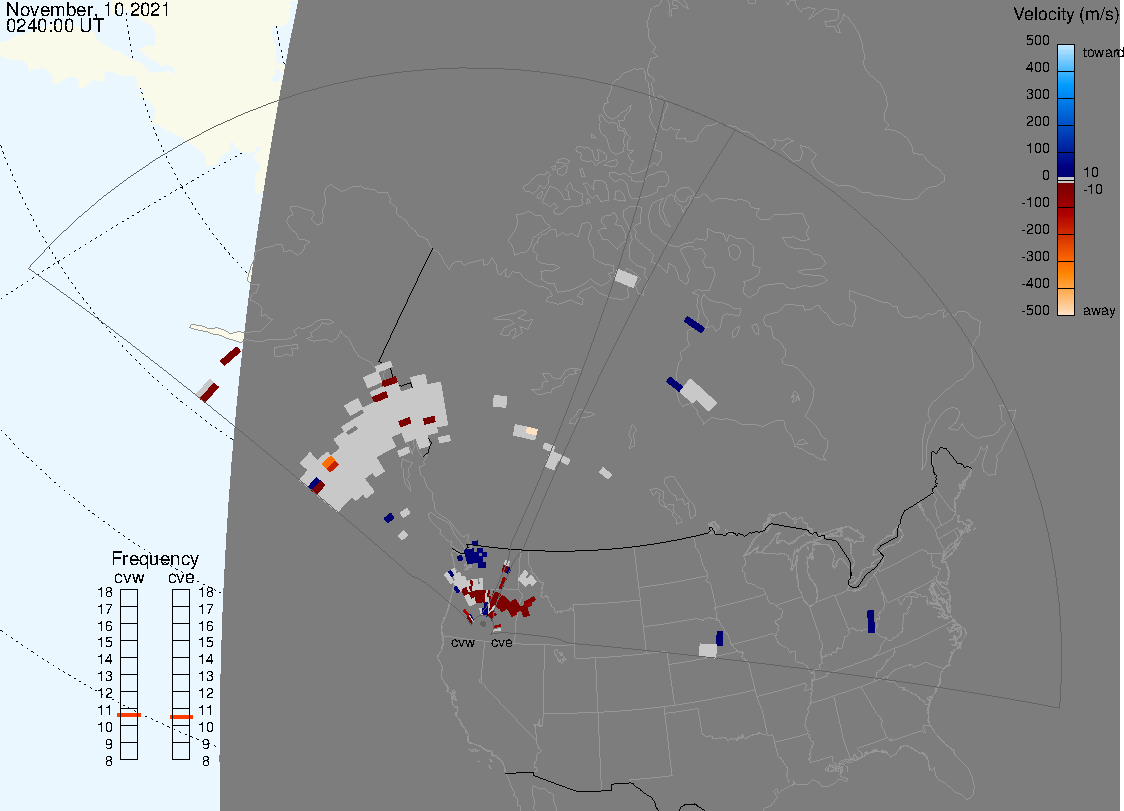
Task: Click the '-100' velocity scale label
Action: click(1035, 202)
